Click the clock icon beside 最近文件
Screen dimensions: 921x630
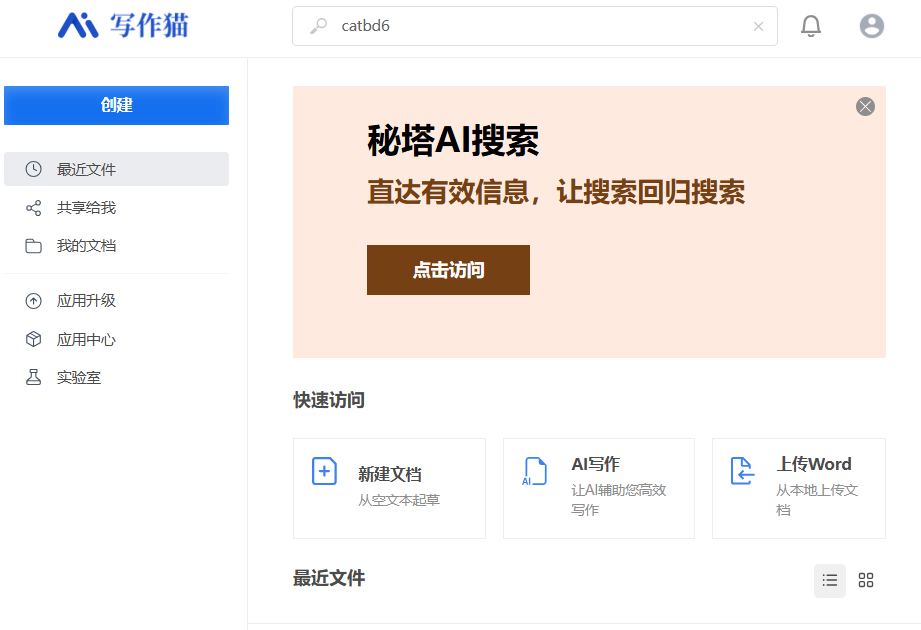click(x=33, y=169)
